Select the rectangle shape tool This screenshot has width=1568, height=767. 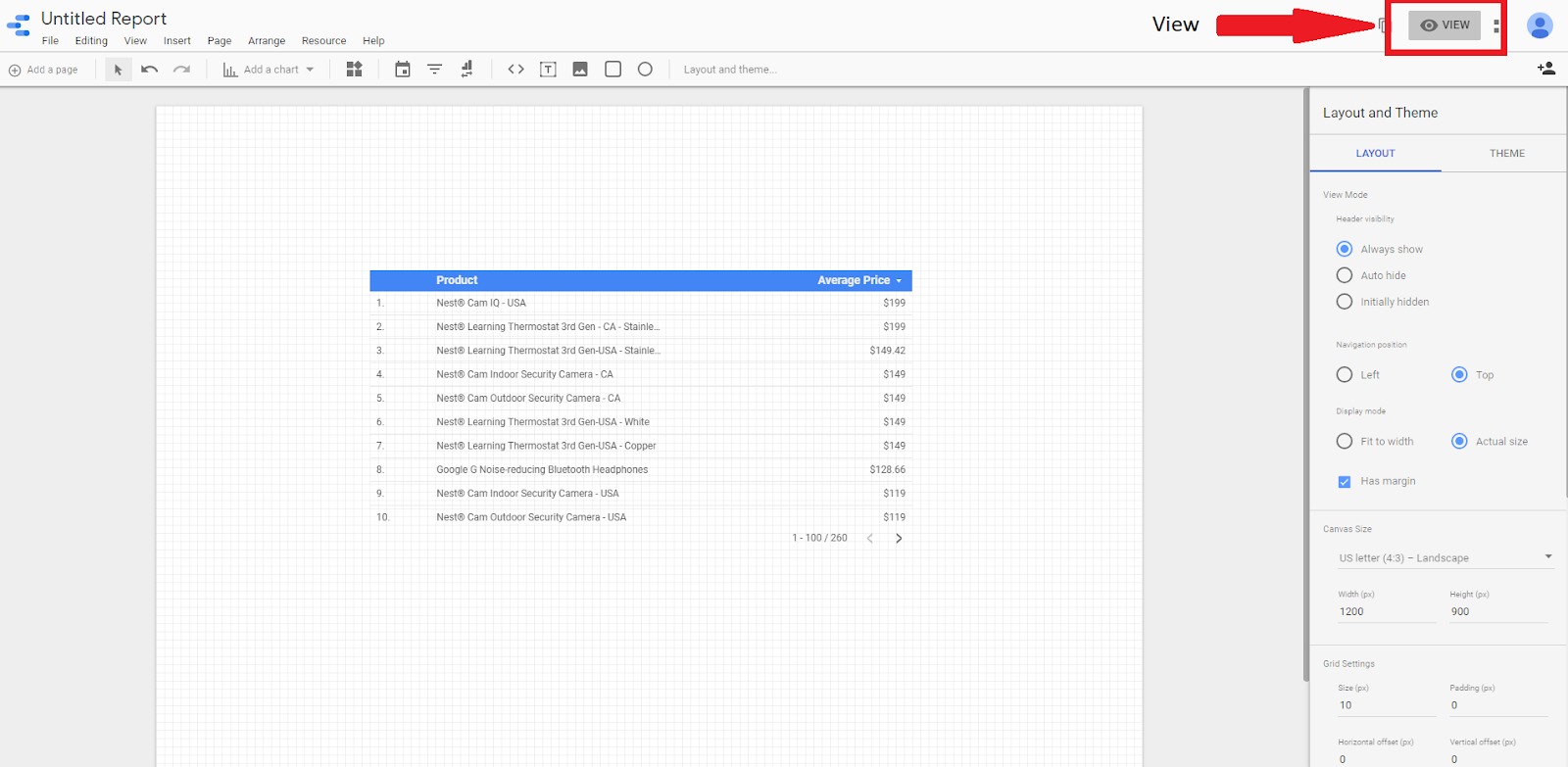click(x=613, y=70)
